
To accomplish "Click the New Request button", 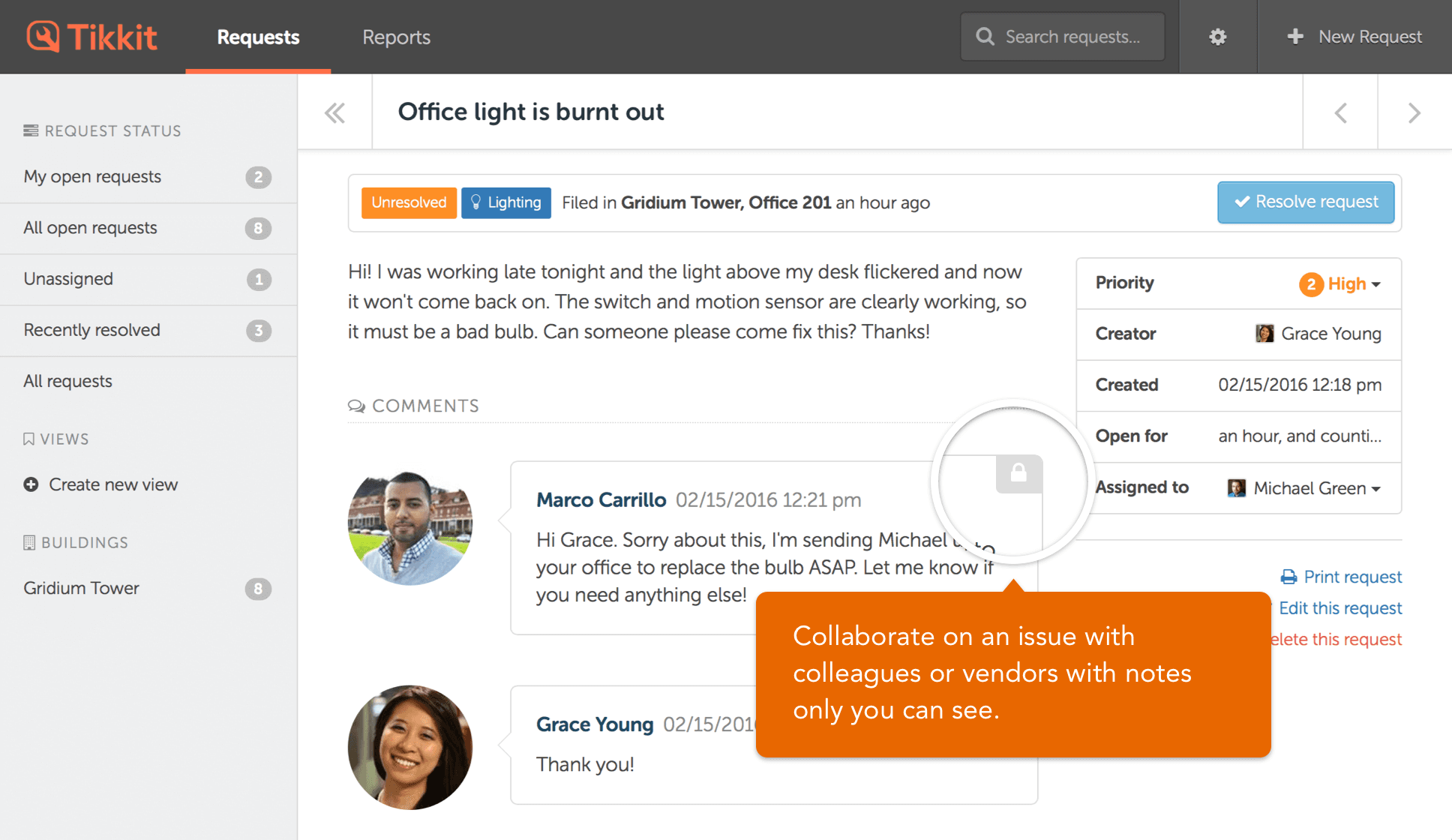I will click(1354, 37).
